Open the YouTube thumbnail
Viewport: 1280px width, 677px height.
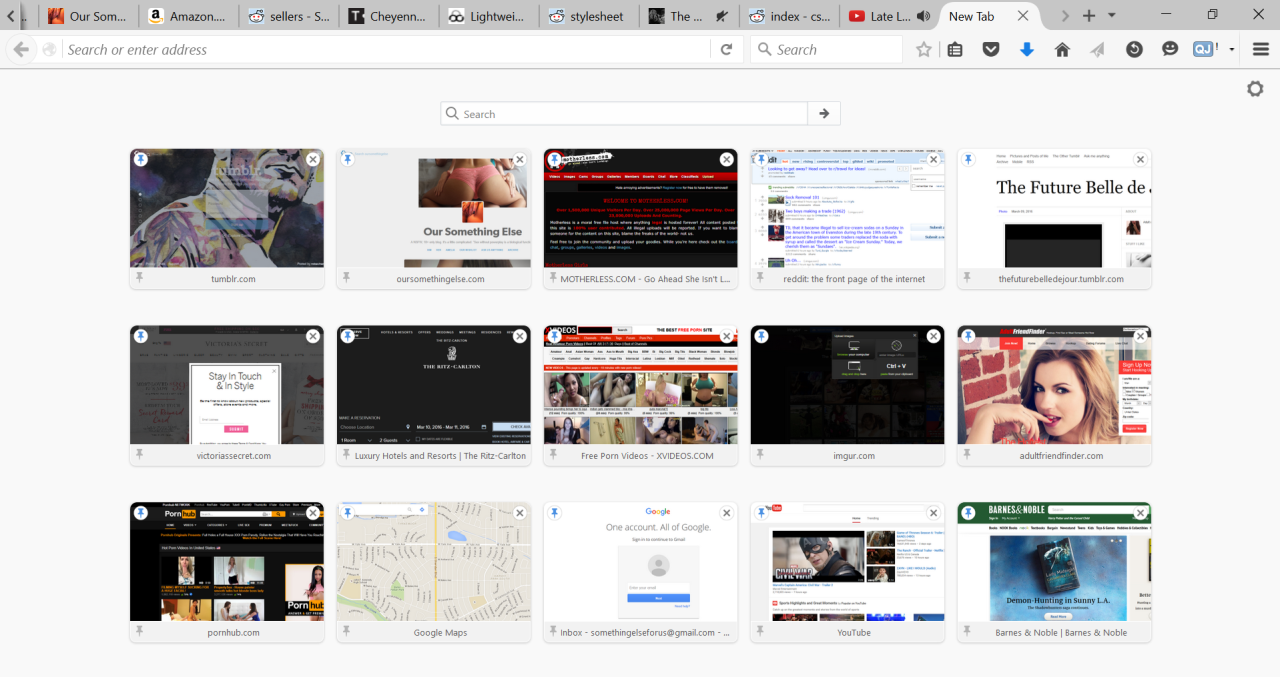(x=847, y=562)
